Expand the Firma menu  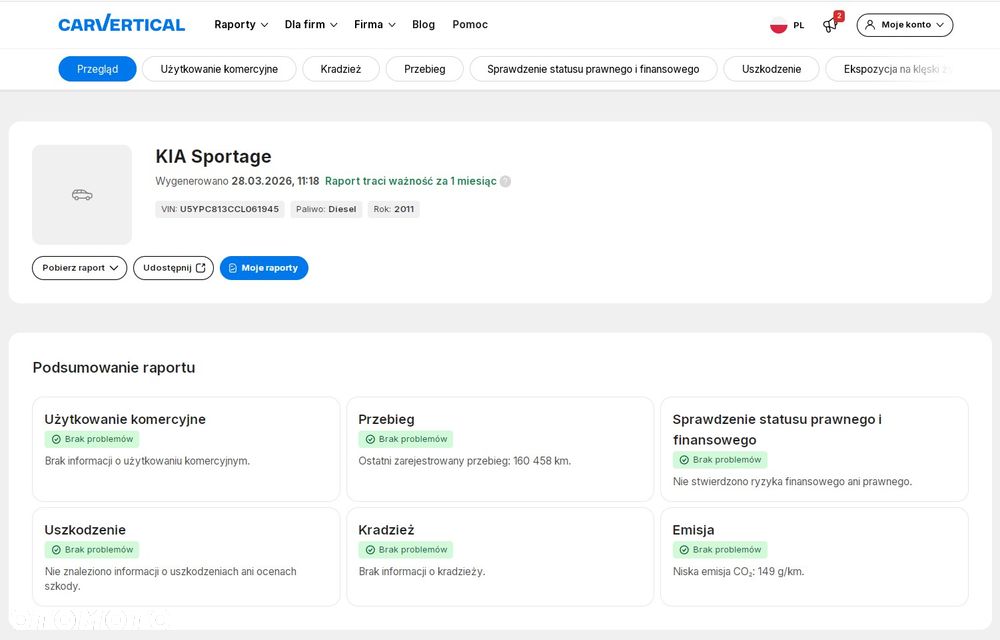374,24
